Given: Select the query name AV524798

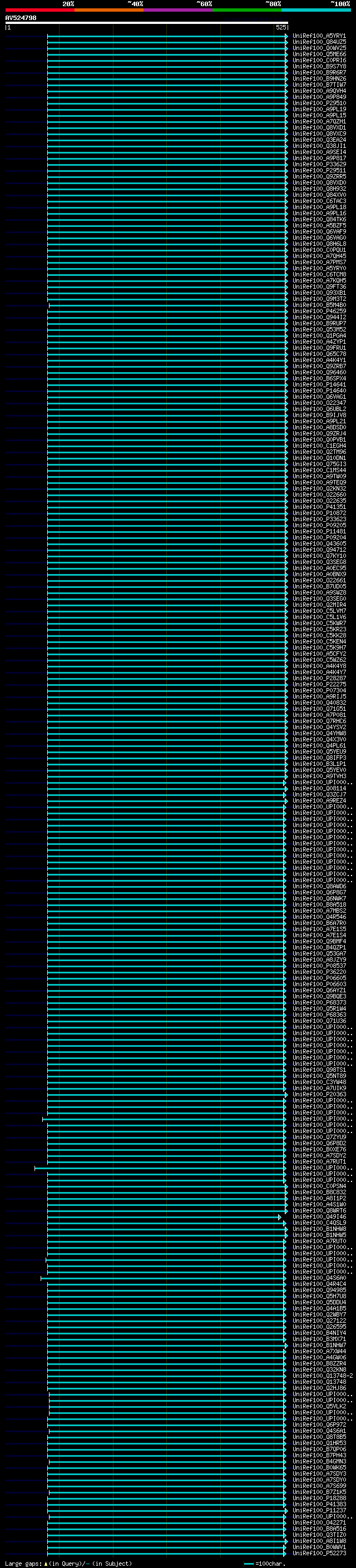Looking at the screenshot, I should coord(21,18).
